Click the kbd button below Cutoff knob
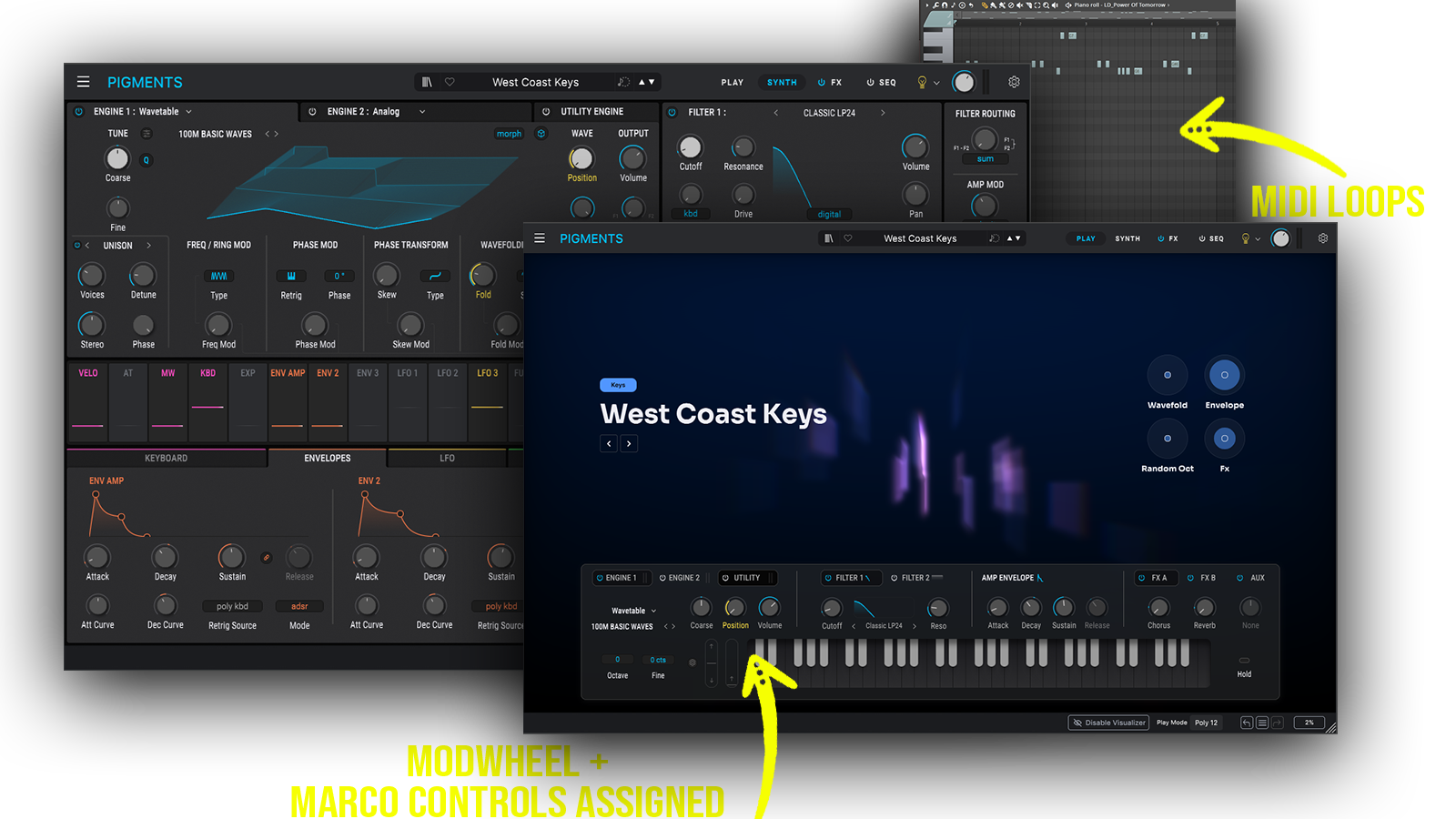Viewport: 1456px width, 819px height. tap(691, 214)
